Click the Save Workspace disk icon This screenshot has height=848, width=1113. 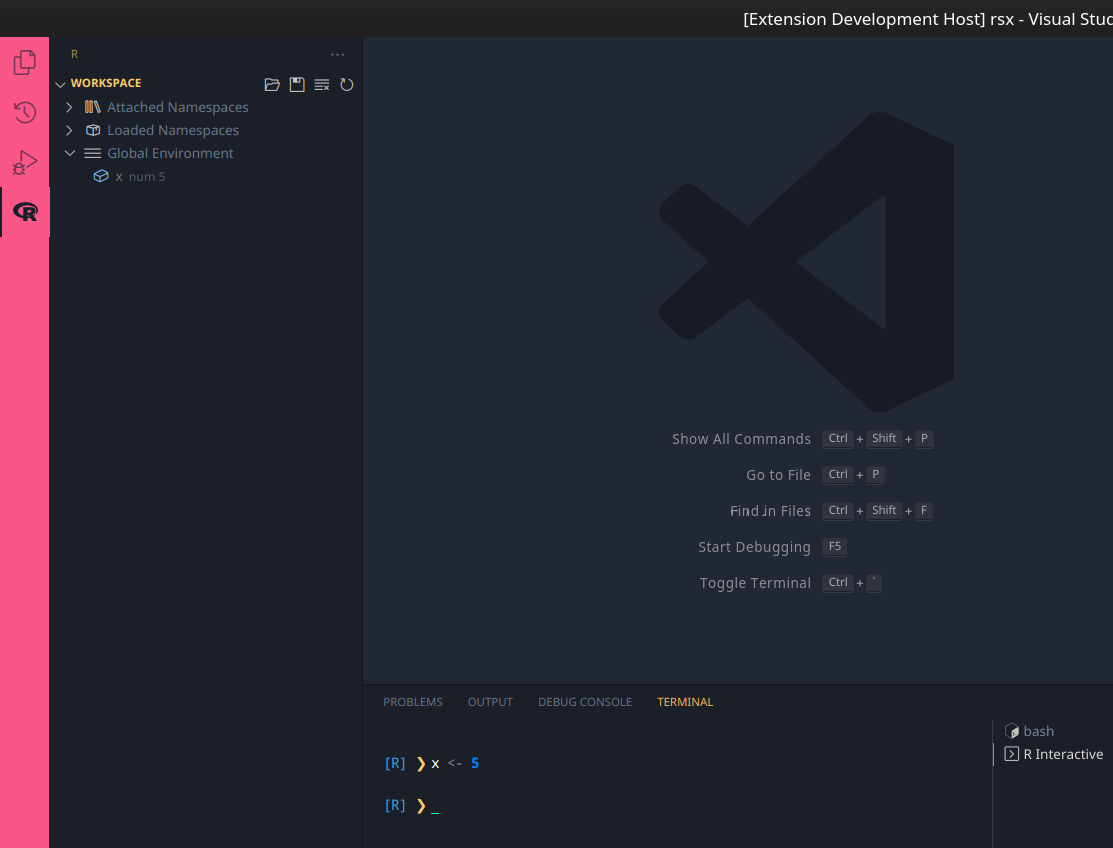[x=297, y=84]
